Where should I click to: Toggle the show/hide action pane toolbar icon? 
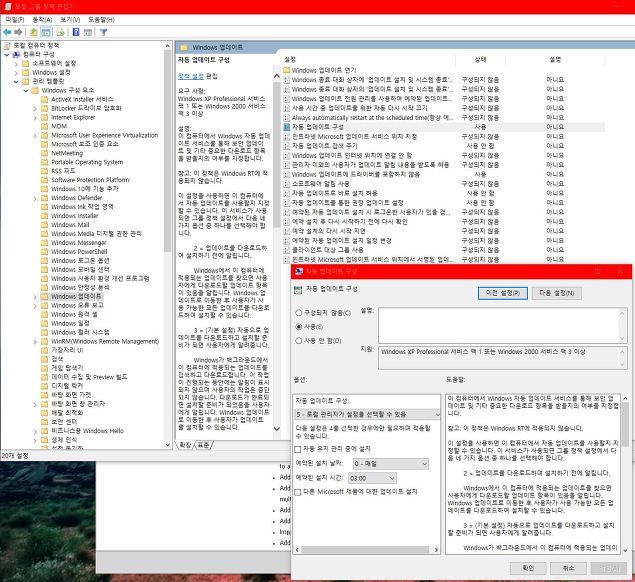[x=88, y=32]
